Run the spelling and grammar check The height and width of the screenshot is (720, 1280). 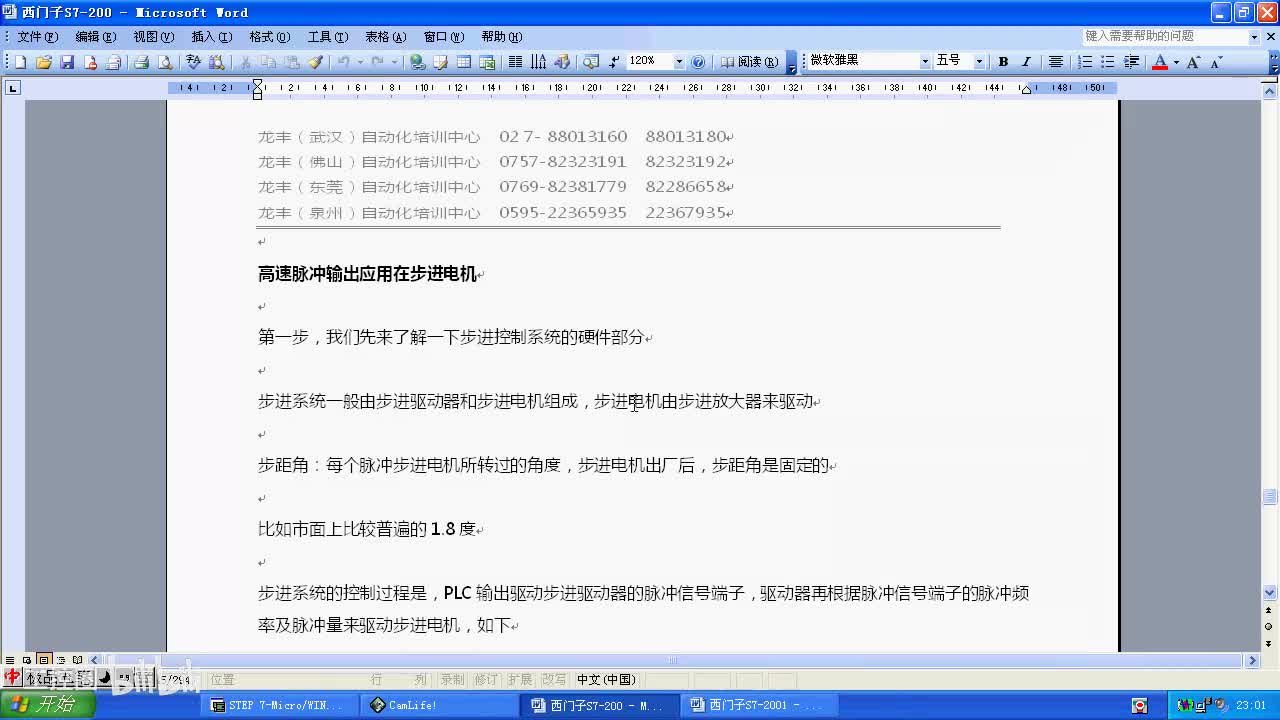(x=194, y=62)
